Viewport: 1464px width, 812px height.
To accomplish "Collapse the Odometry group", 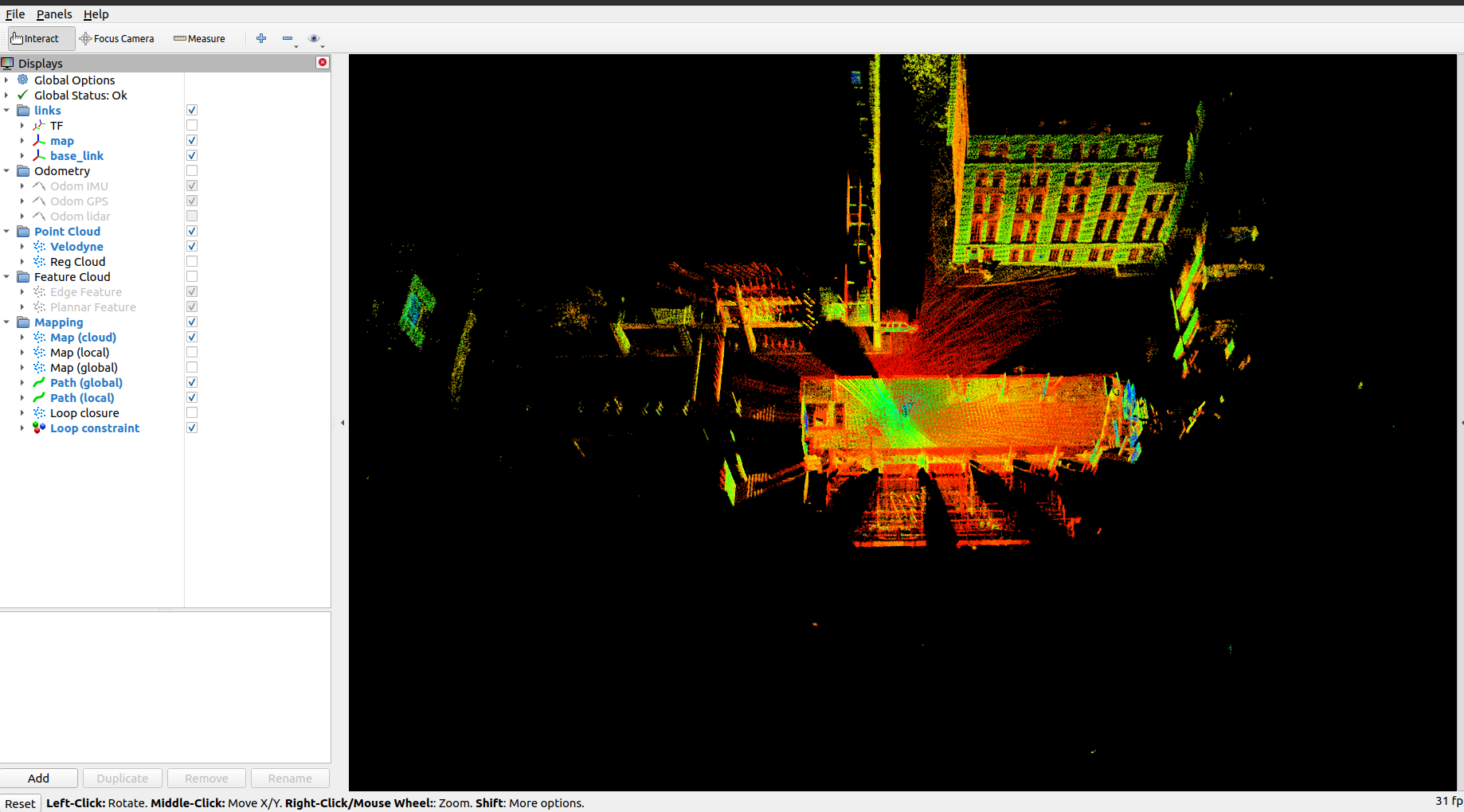I will 6,170.
